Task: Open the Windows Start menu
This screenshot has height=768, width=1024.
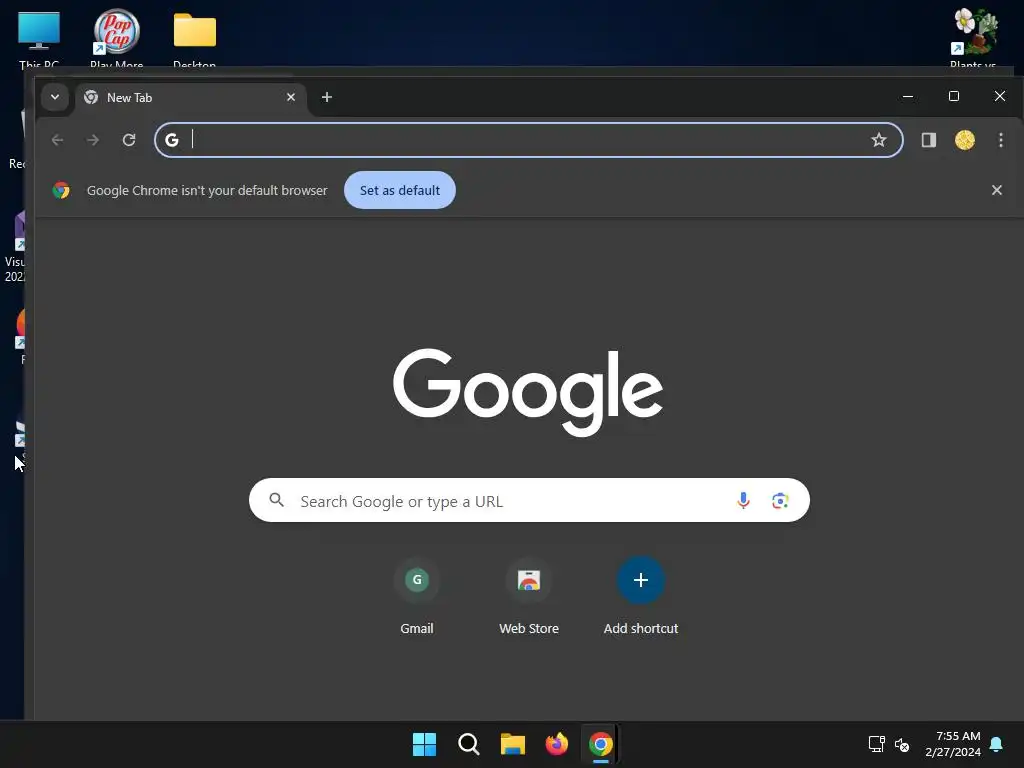Action: (x=424, y=744)
